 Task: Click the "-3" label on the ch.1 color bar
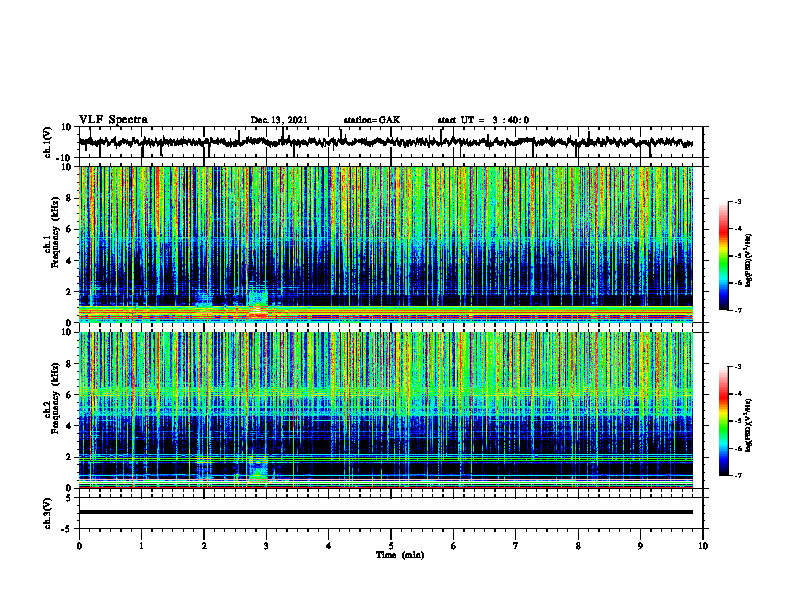click(x=737, y=202)
